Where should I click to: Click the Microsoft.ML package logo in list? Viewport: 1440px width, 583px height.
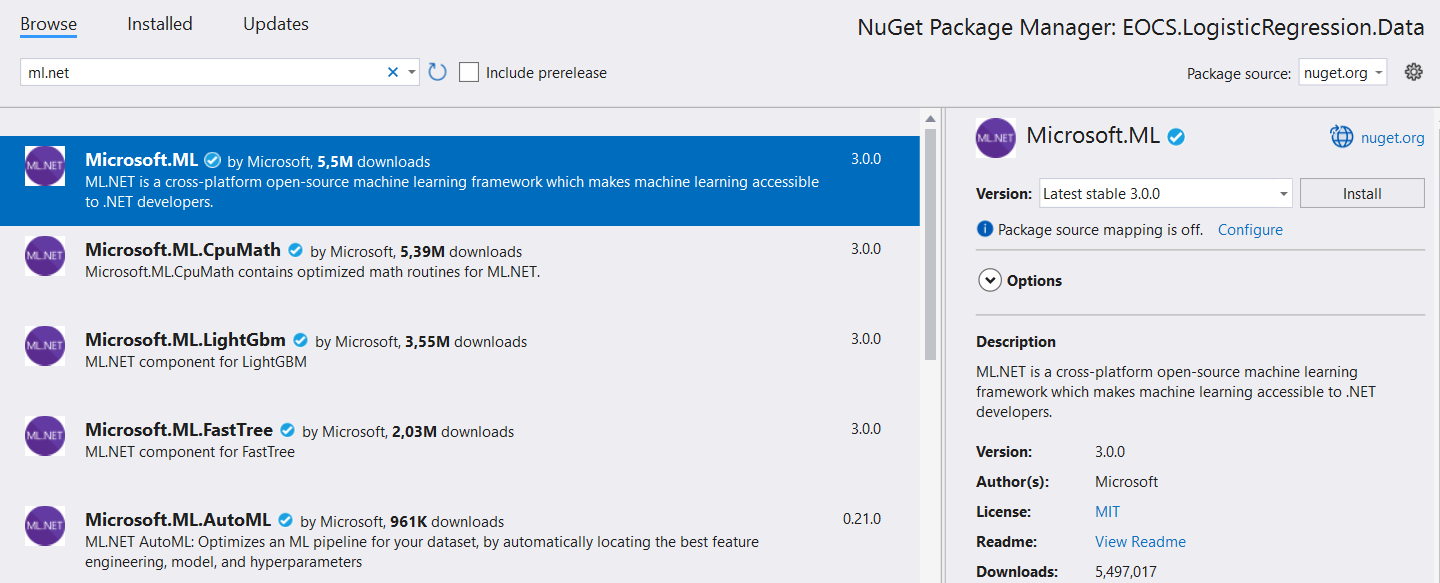pyautogui.click(x=45, y=166)
